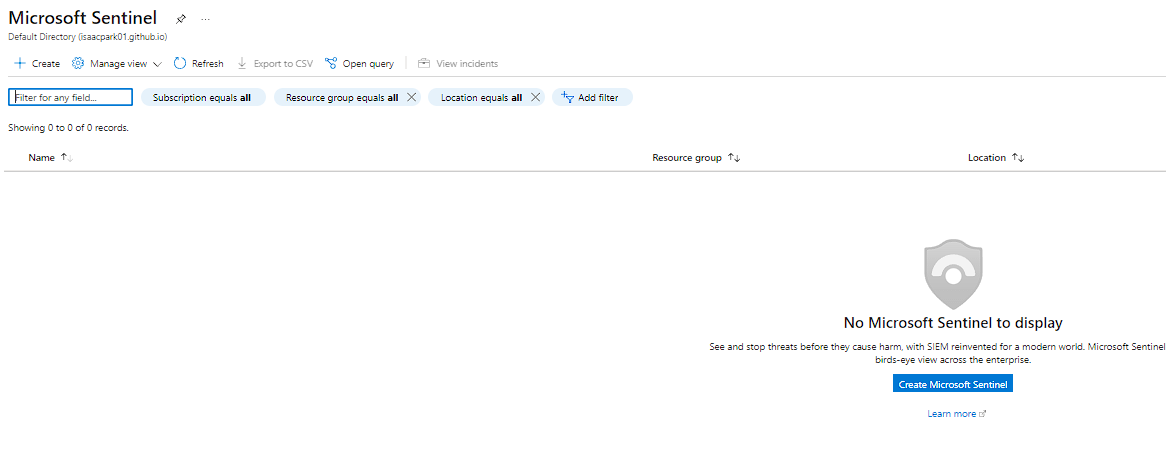This screenshot has height=458, width=1166.
Task: Click the Create toolbar label
Action: pos(45,64)
